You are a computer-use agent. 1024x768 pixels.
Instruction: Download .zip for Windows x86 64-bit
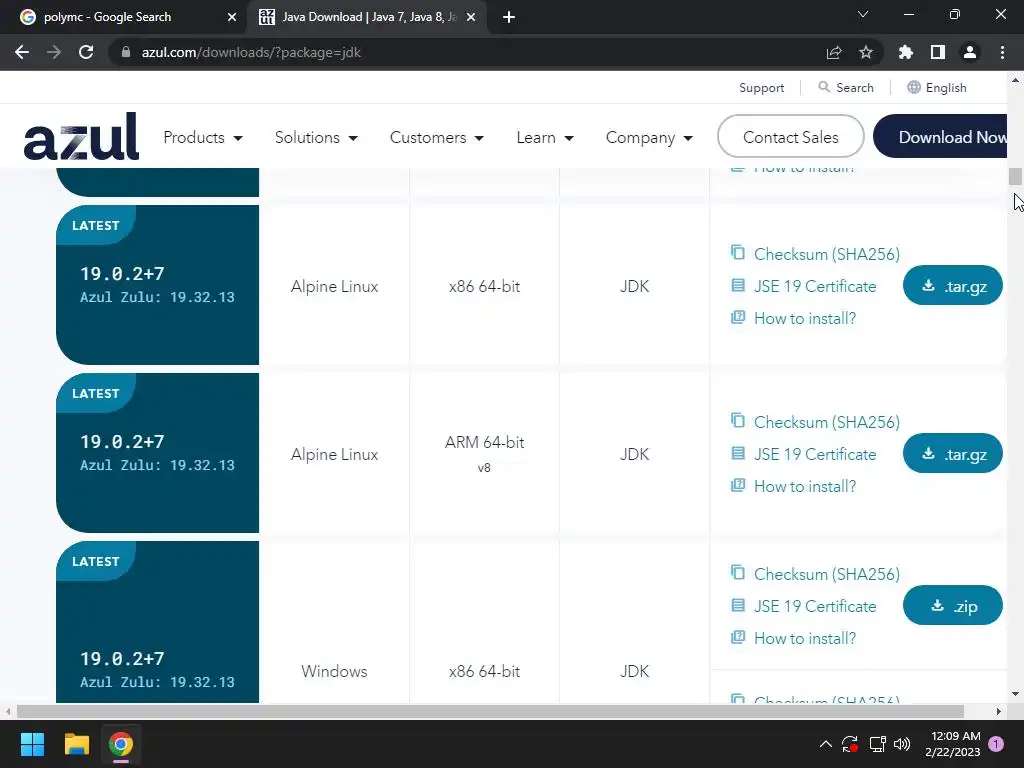pos(952,605)
